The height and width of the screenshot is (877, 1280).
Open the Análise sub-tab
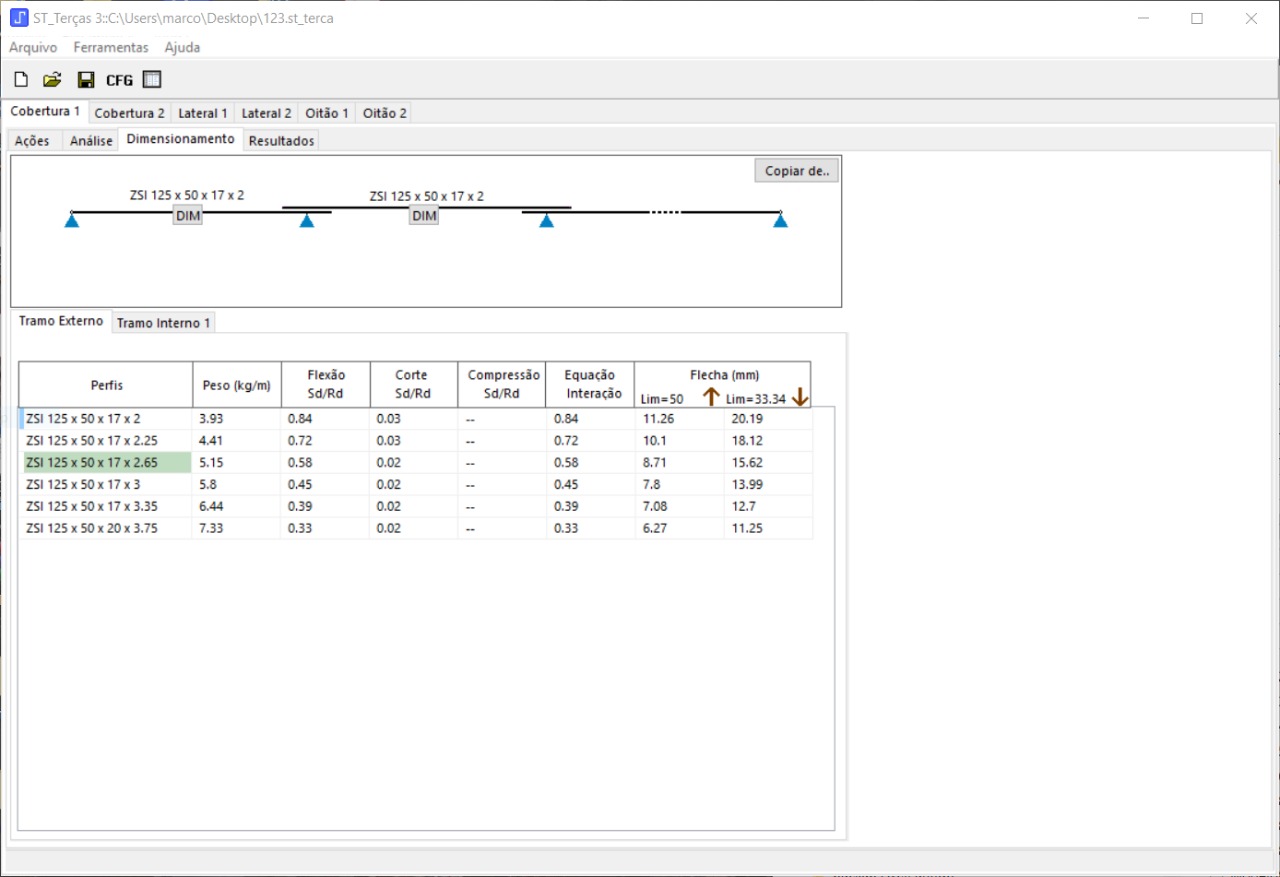click(x=91, y=141)
